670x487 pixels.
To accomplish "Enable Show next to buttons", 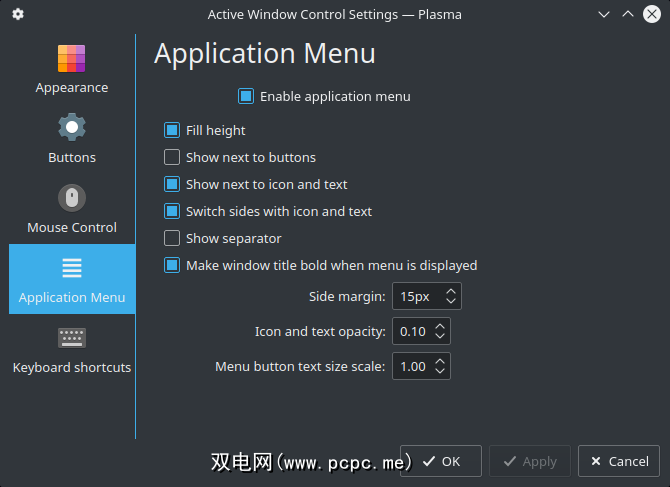I will 172,157.
